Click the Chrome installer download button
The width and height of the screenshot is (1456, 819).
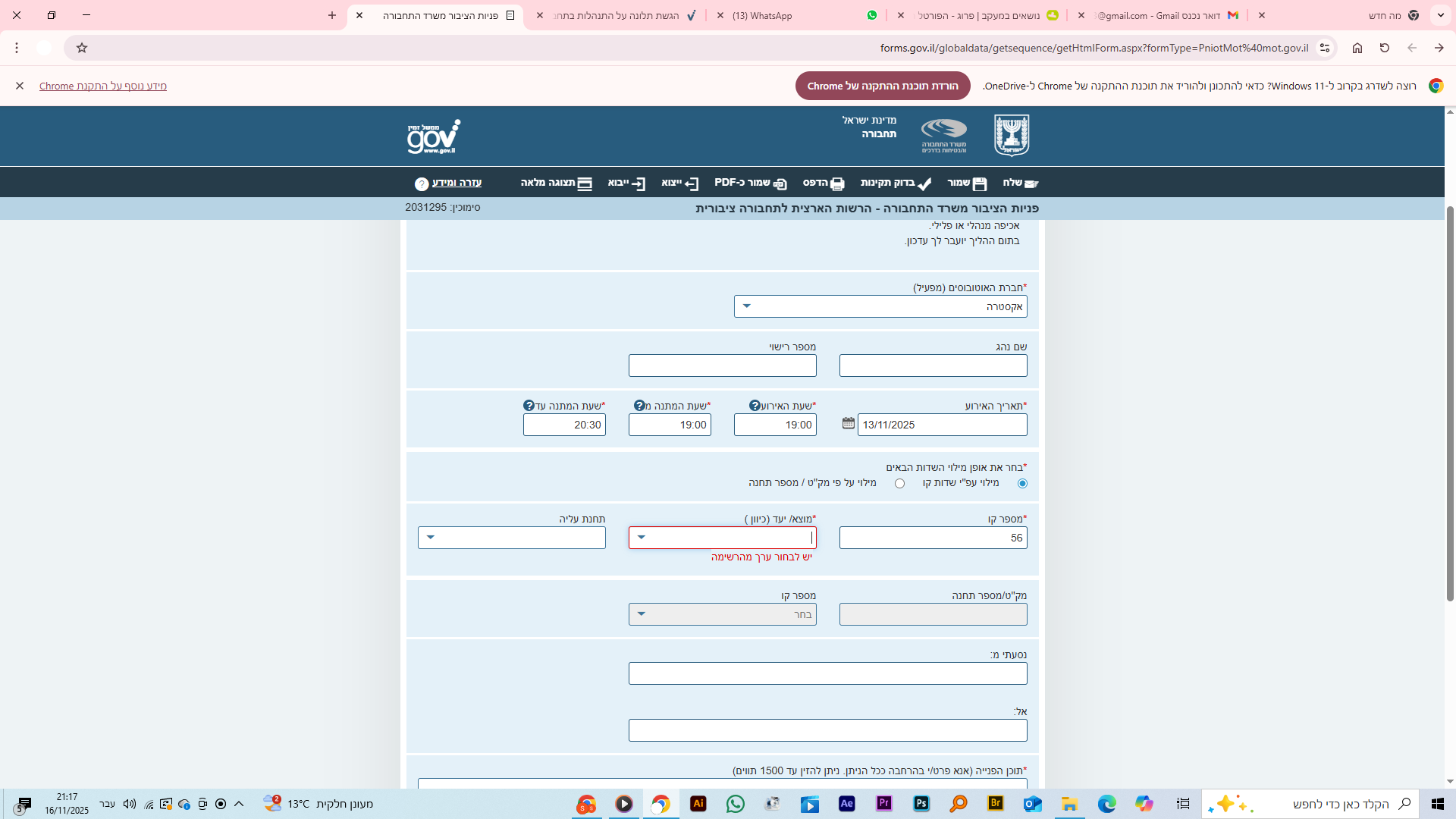click(x=882, y=86)
